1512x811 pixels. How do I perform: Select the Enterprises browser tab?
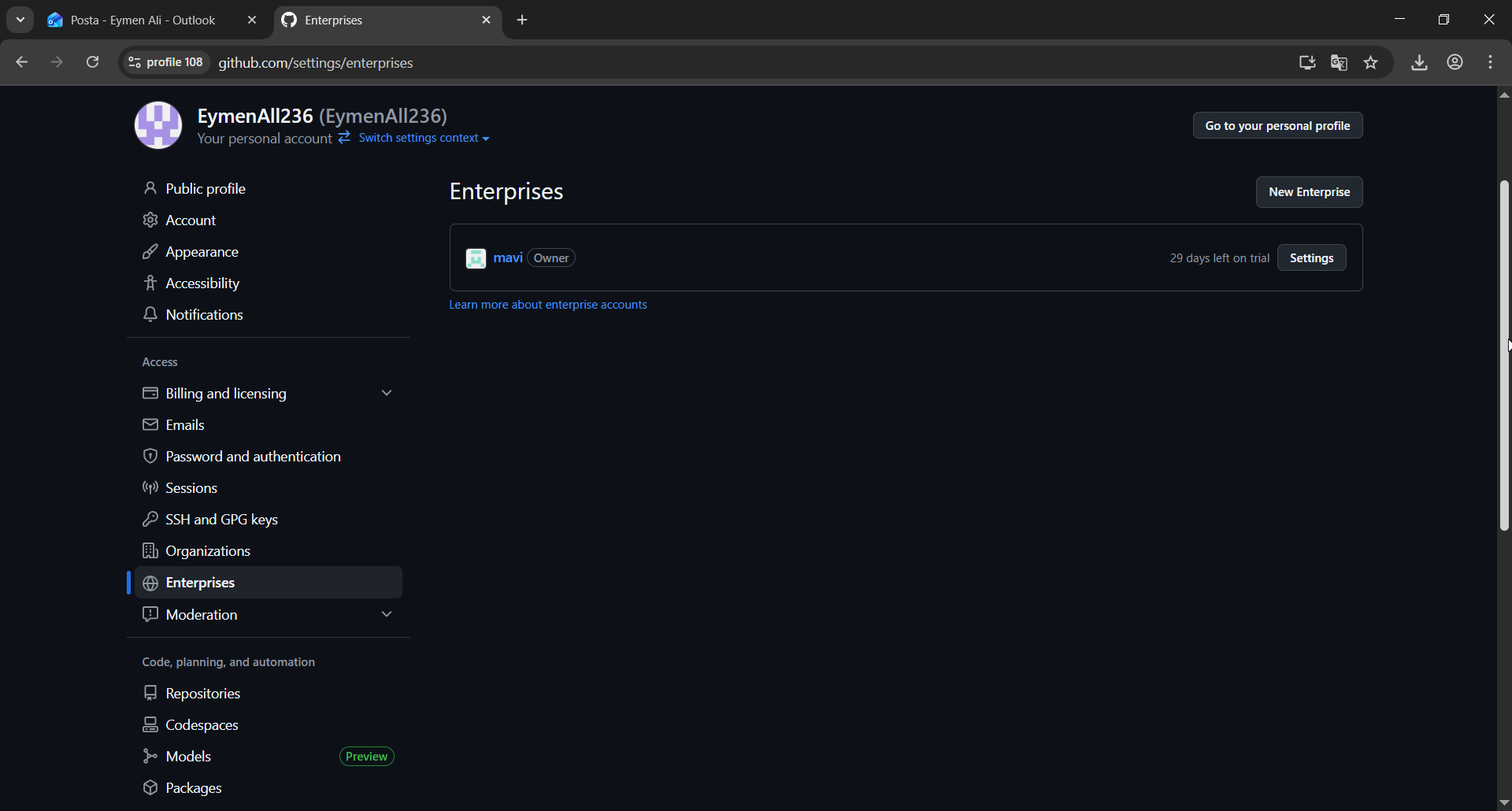coord(387,20)
